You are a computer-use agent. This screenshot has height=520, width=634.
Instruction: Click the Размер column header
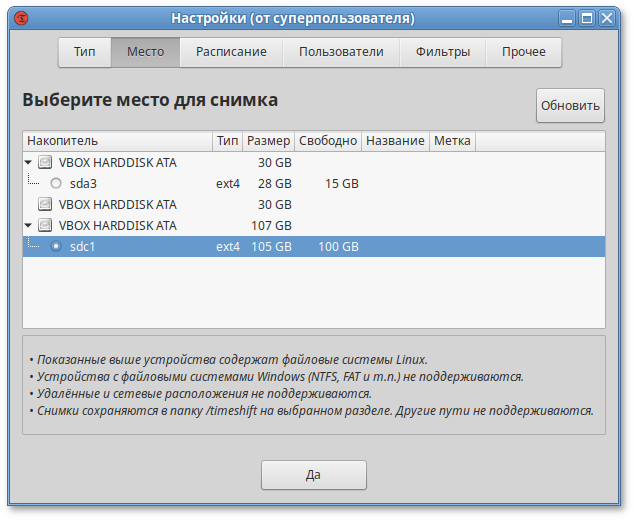tap(268, 141)
